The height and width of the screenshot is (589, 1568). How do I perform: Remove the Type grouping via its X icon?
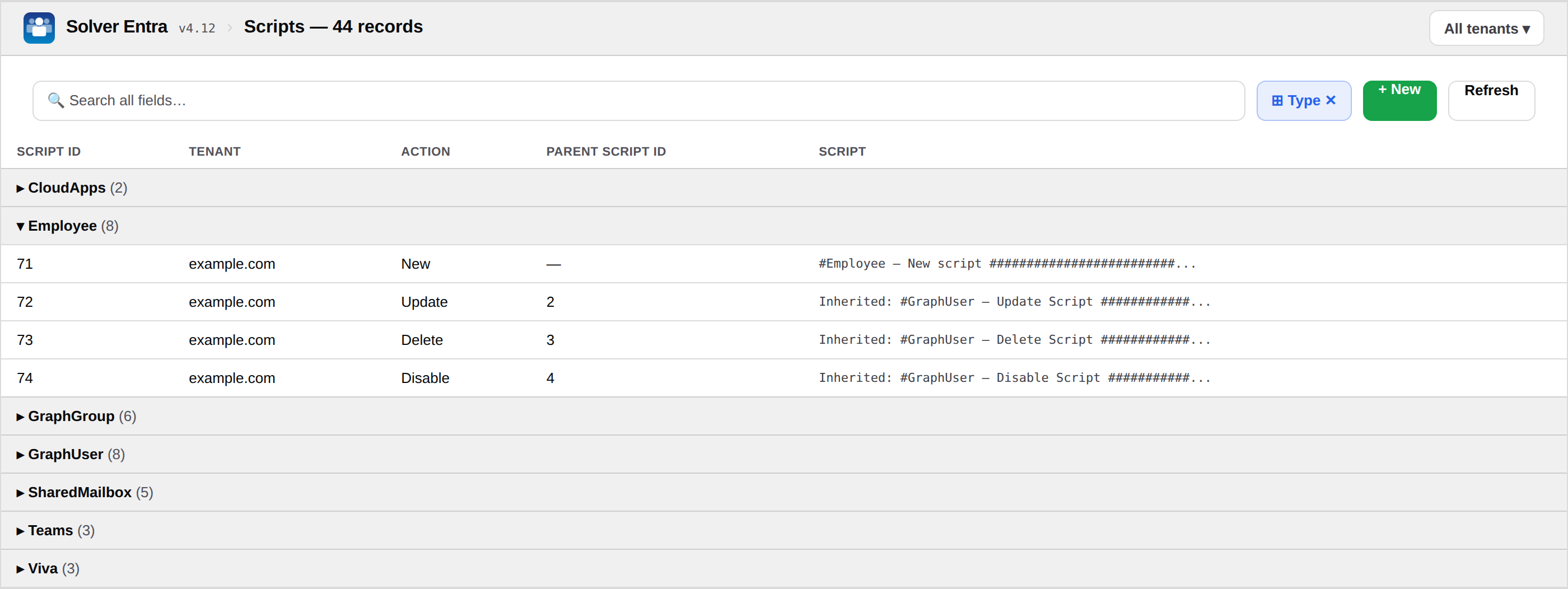(x=1331, y=100)
